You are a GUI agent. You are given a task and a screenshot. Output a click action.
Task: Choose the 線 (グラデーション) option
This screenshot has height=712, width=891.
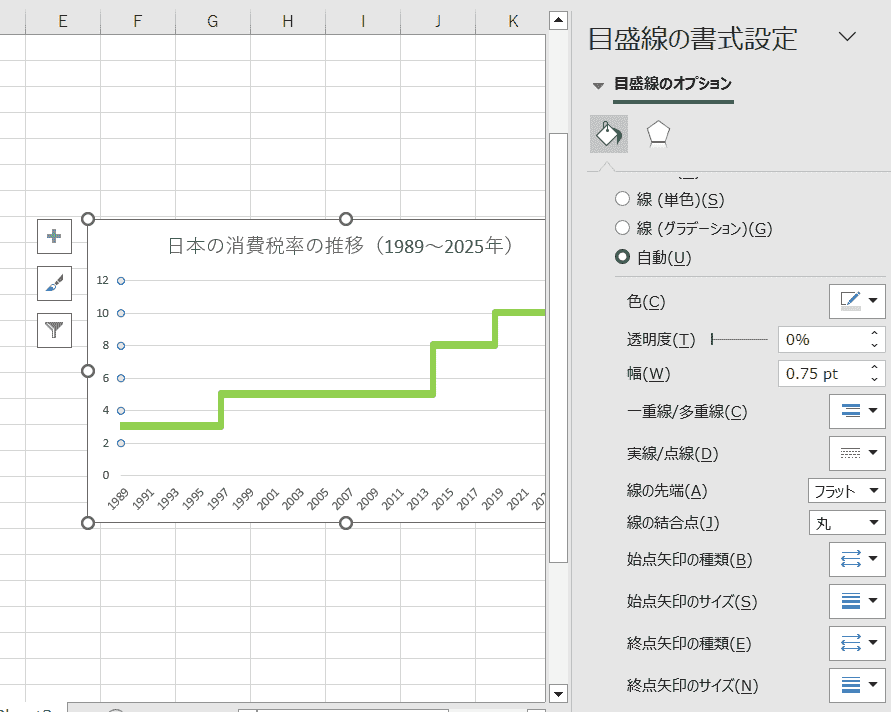(x=623, y=228)
